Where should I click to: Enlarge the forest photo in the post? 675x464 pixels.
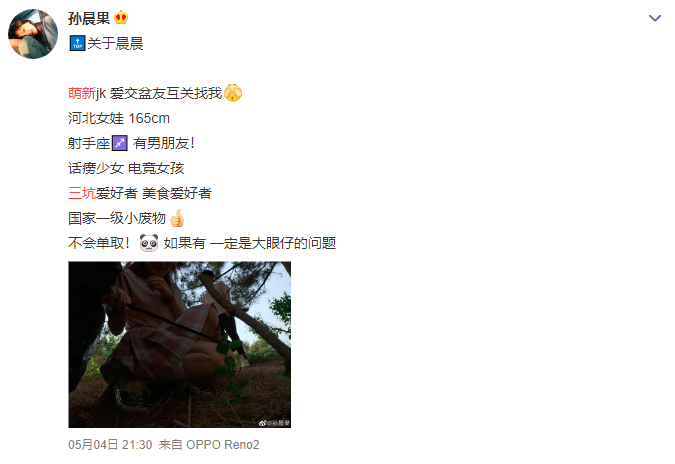(x=180, y=344)
